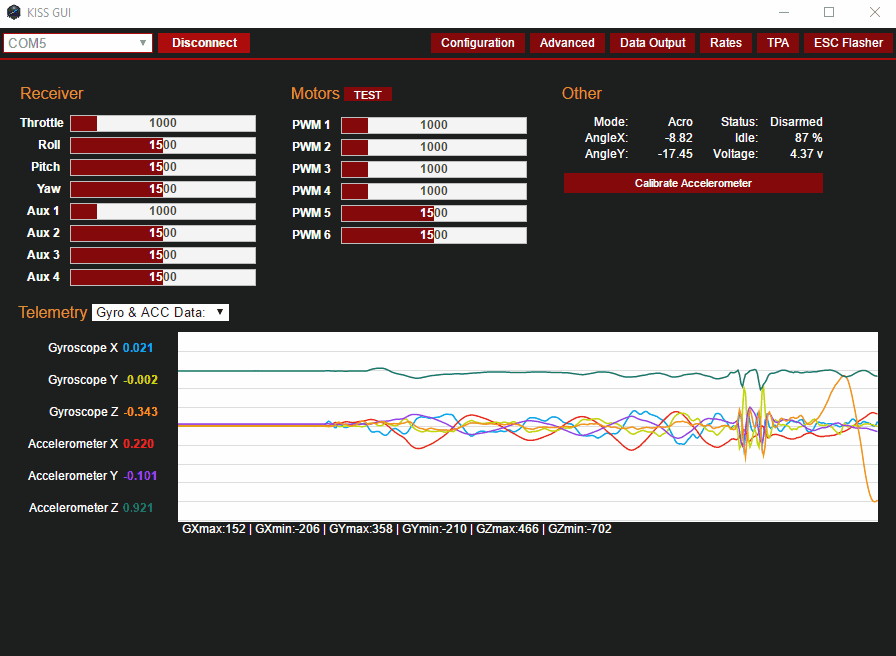
Task: Click the Throttle receiver bar
Action: (163, 123)
